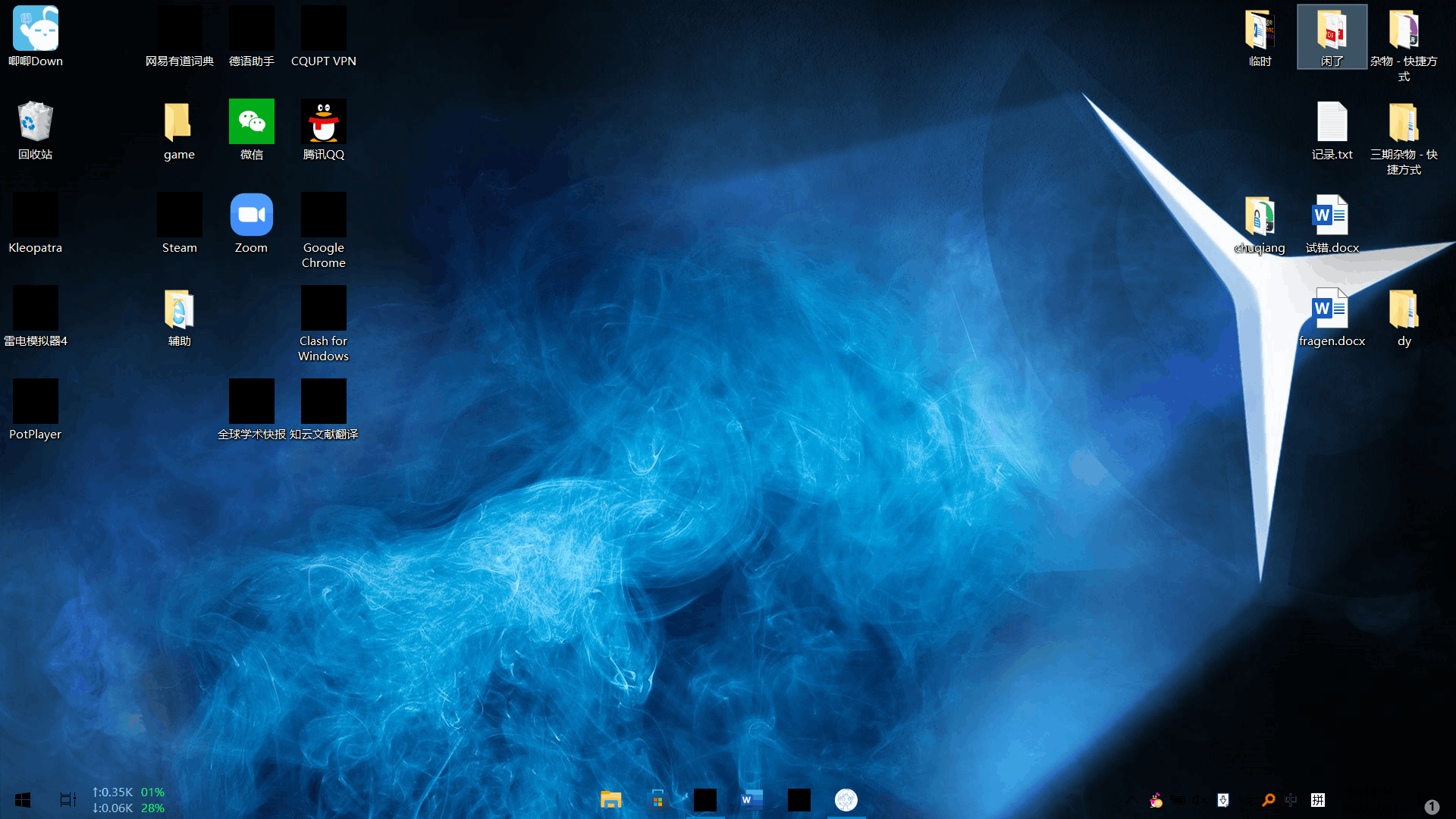This screenshot has width=1456, height=819.
Task: Open fragen.docx Word document
Action: click(1331, 310)
